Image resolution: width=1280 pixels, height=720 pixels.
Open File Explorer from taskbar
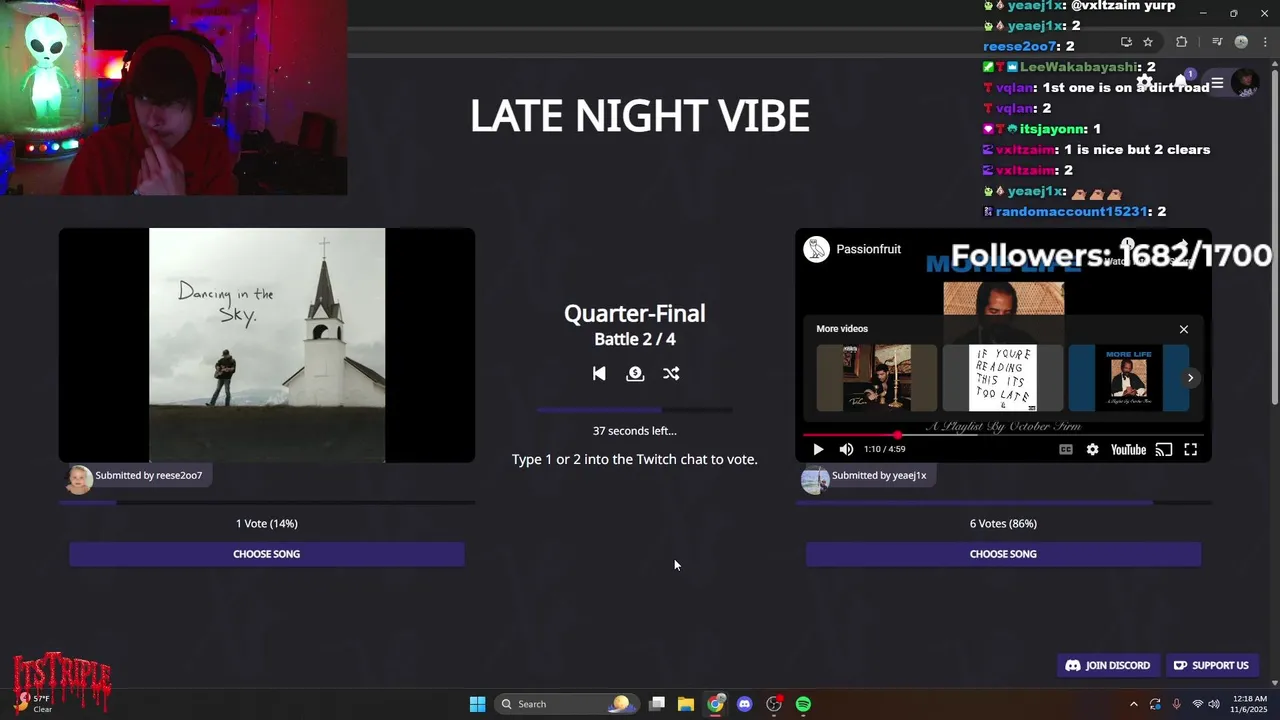(686, 704)
